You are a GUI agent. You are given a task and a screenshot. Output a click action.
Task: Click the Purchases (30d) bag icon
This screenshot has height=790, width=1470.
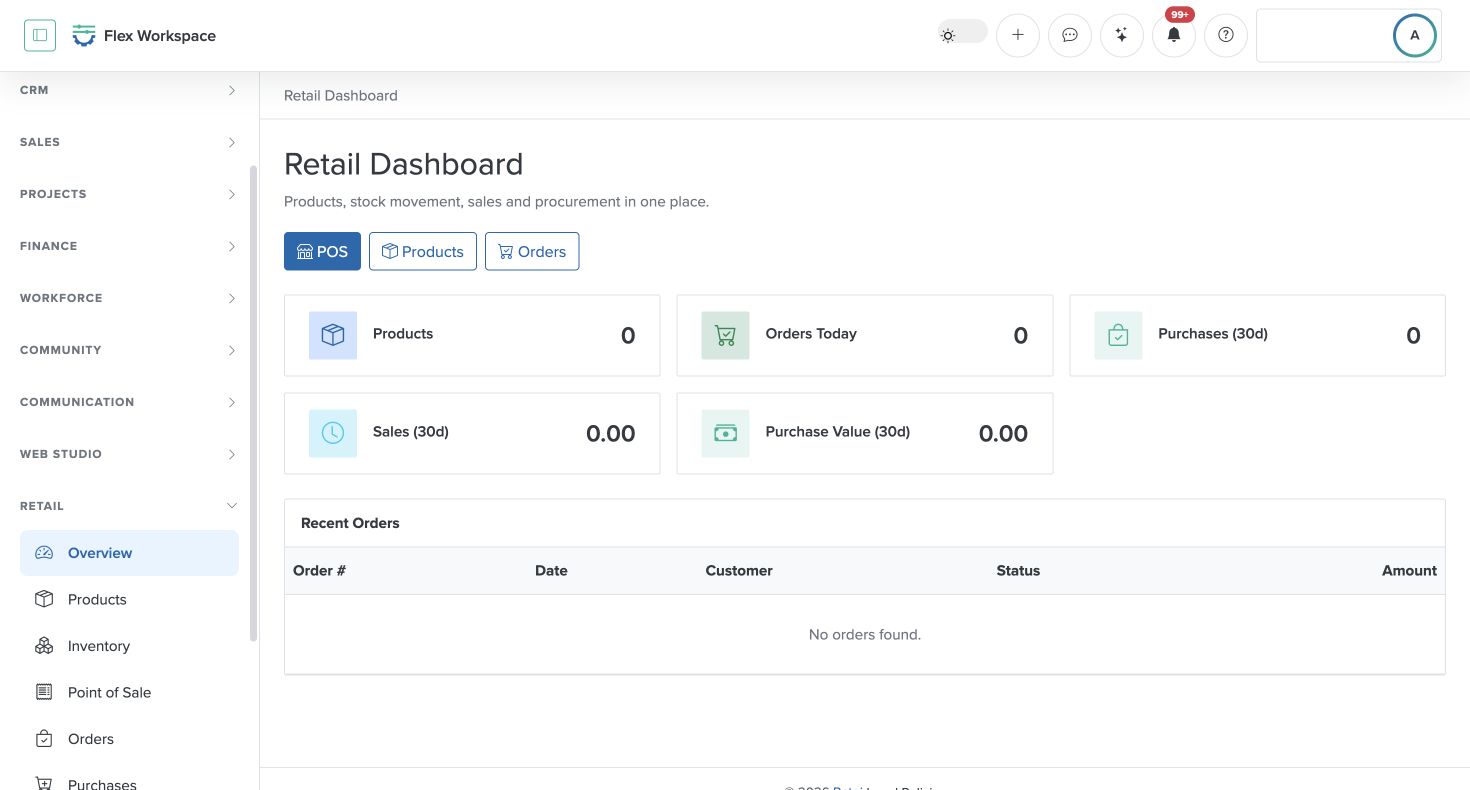[x=1118, y=335]
